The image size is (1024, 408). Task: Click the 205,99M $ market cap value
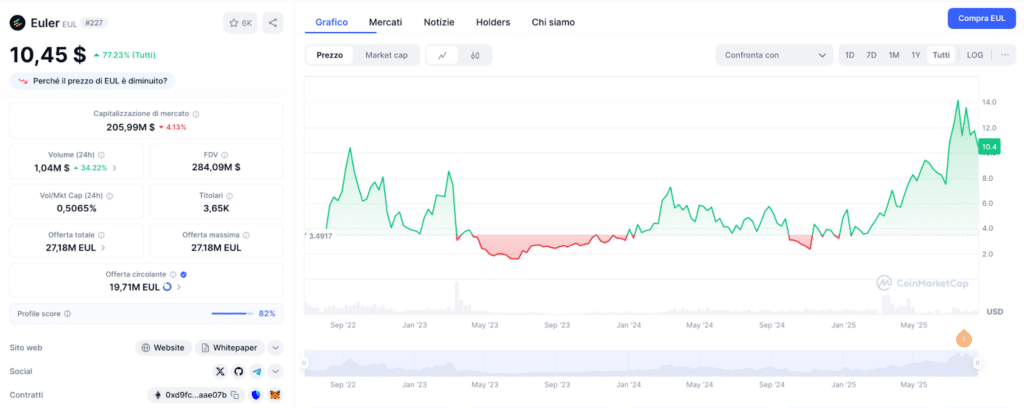point(131,127)
